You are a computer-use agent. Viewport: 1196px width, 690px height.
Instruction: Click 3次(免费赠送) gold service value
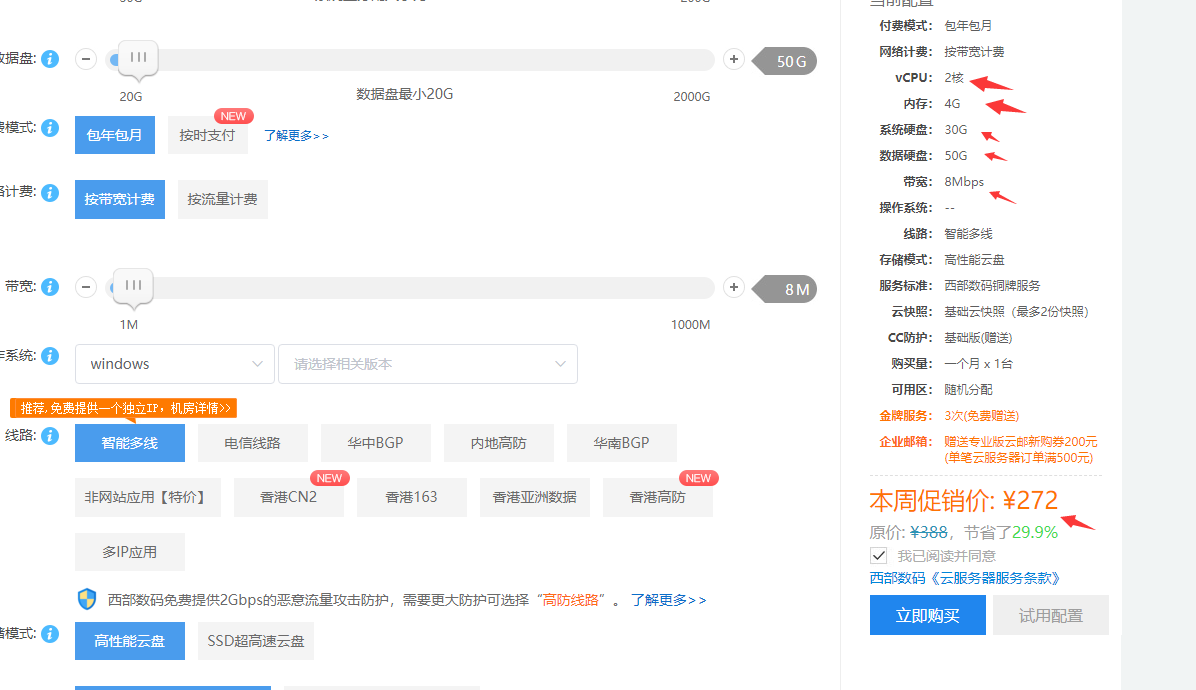tap(982, 416)
